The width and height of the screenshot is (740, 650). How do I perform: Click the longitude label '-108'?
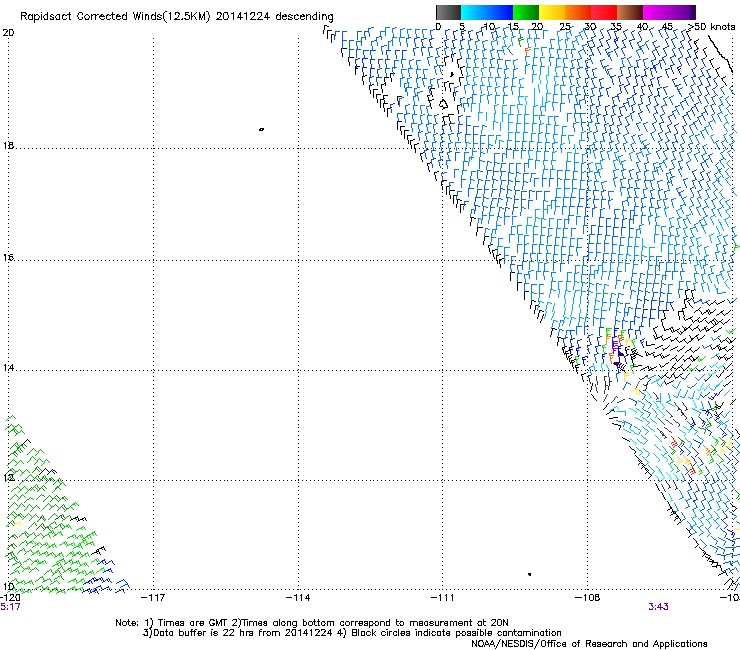click(588, 598)
